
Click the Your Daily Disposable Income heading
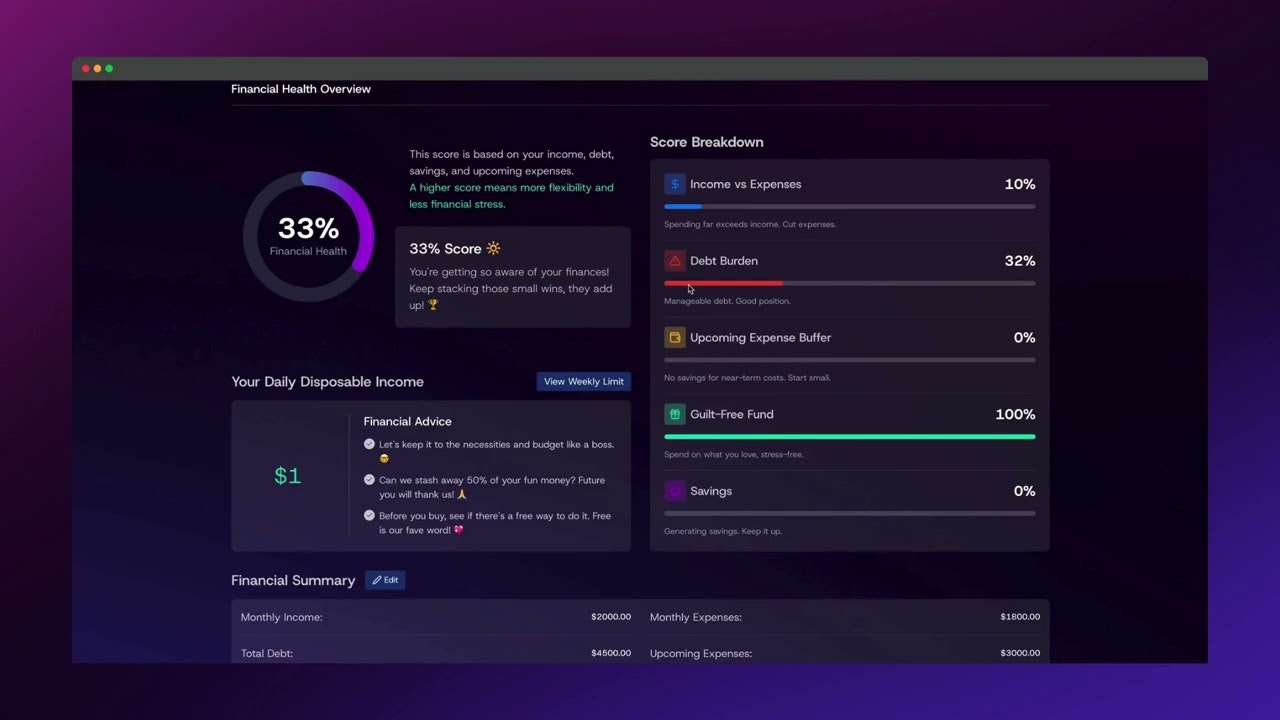pos(327,382)
